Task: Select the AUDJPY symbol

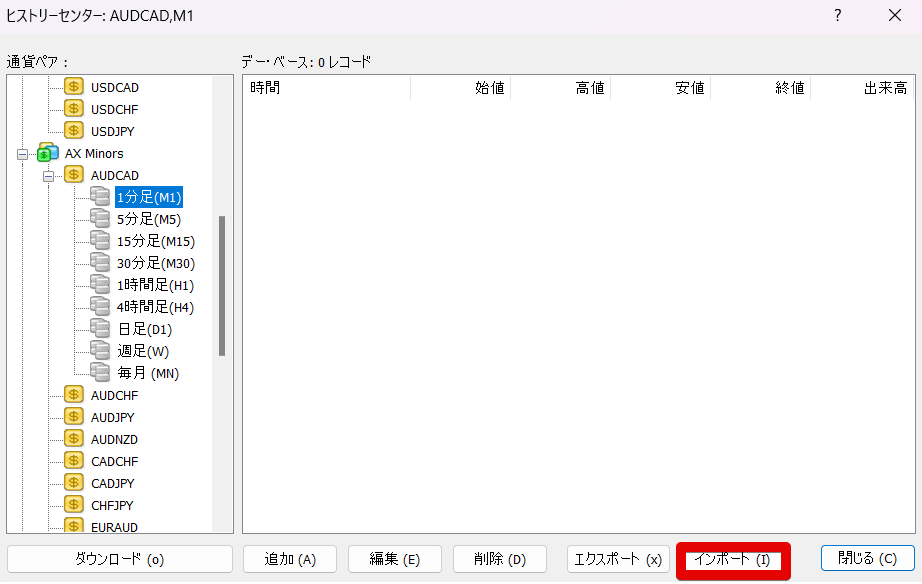Action: [112, 418]
